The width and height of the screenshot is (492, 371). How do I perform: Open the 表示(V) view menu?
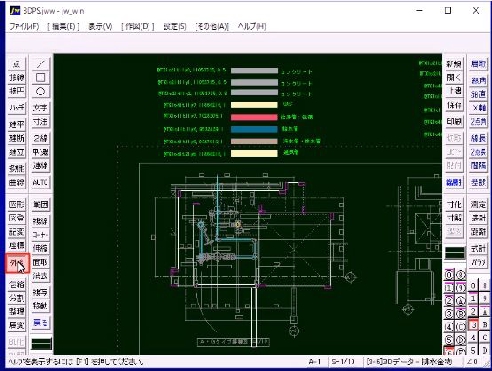[100, 27]
